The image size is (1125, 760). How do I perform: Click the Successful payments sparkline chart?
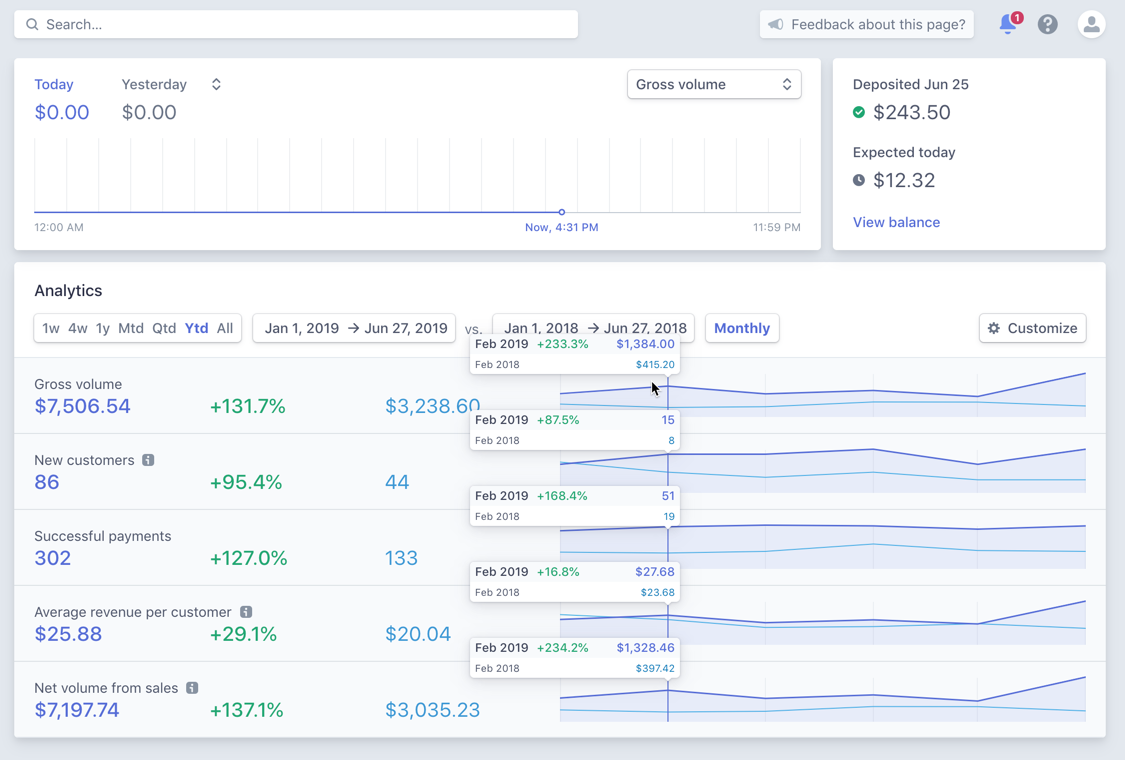[822, 547]
